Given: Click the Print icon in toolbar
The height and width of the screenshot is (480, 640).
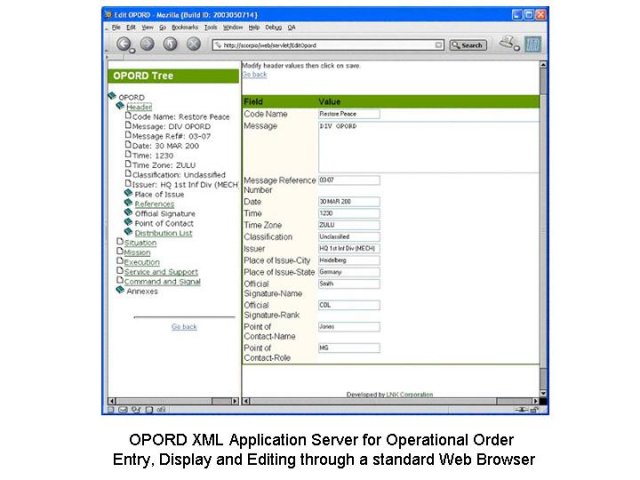Looking at the screenshot, I should click(x=508, y=43).
